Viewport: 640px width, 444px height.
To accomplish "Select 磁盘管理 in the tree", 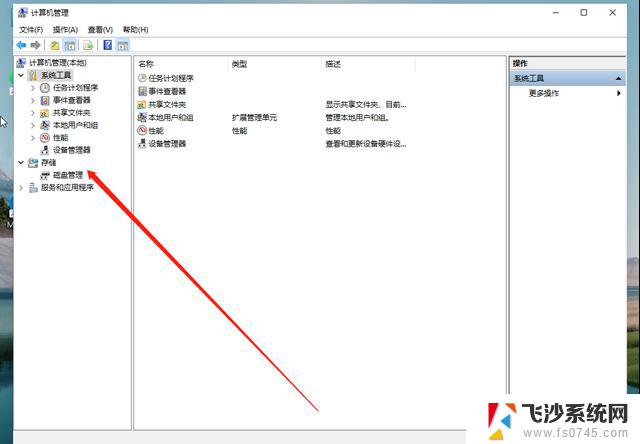I will (68, 175).
